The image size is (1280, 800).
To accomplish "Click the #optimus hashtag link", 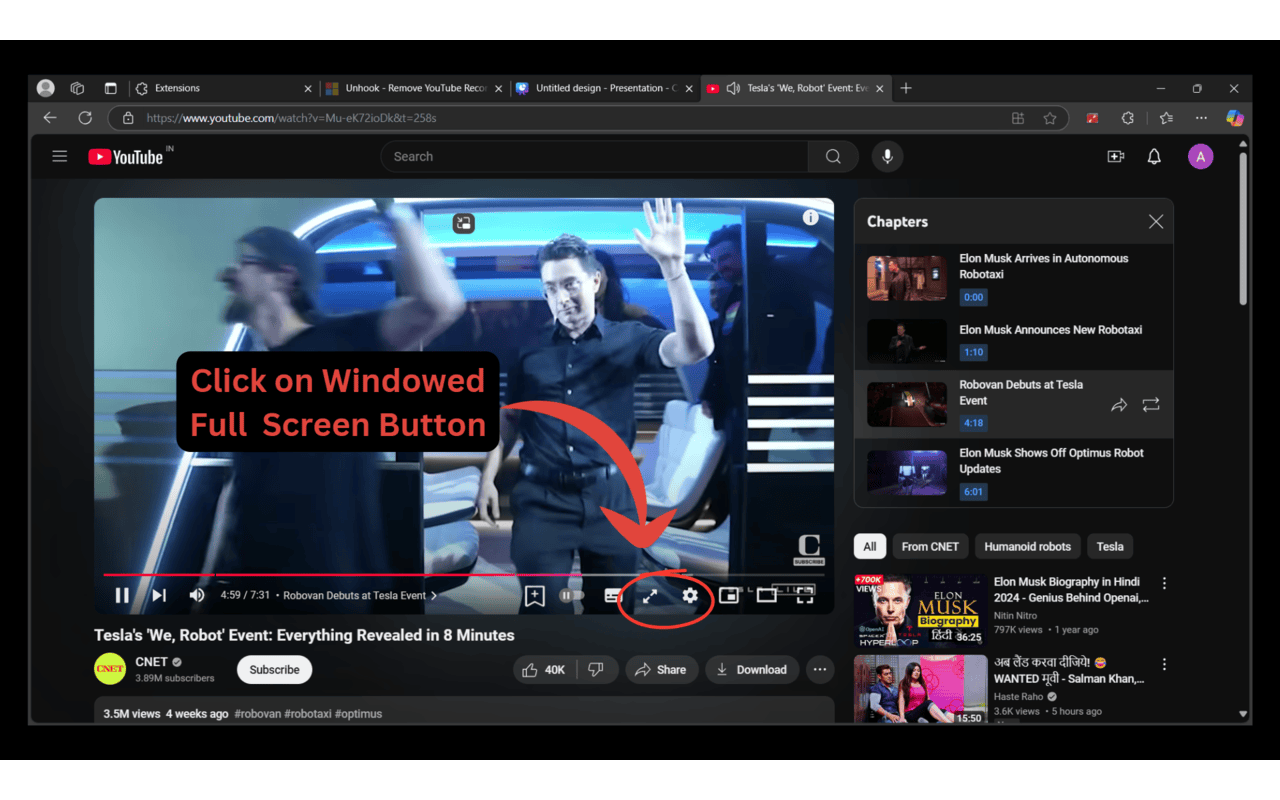I will [359, 714].
